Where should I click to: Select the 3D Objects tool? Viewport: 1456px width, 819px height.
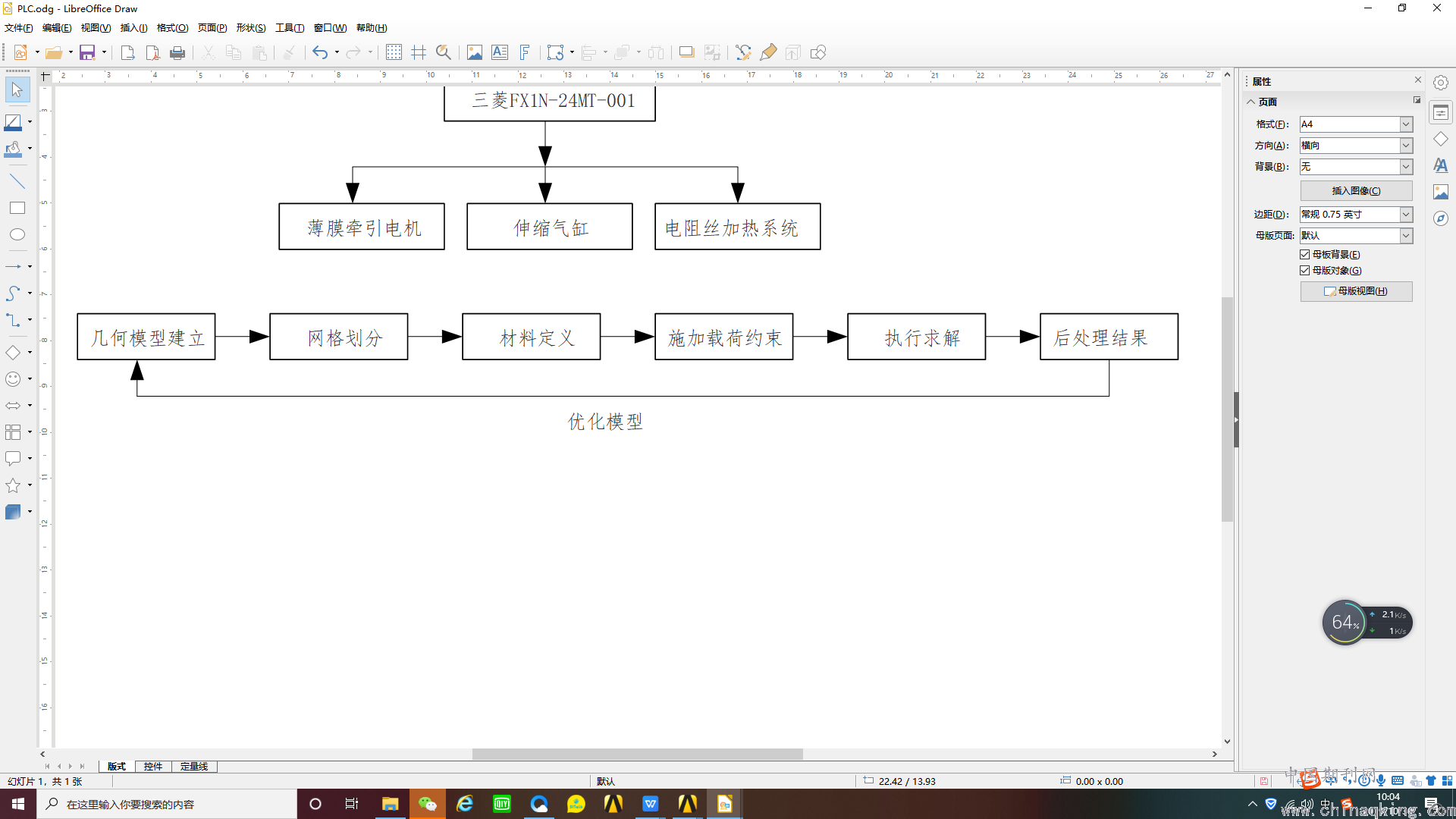coord(14,511)
